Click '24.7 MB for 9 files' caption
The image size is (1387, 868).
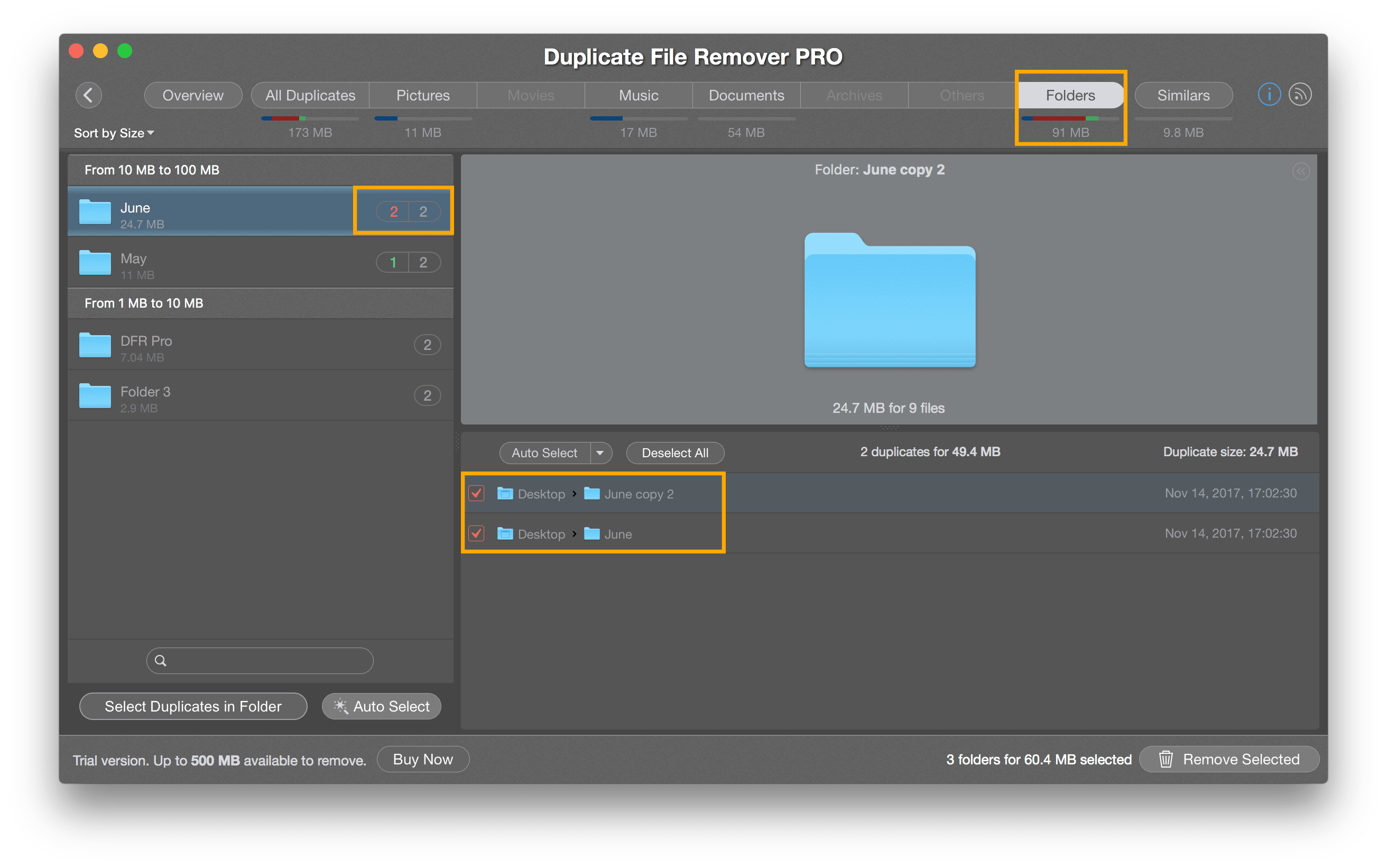coord(889,408)
